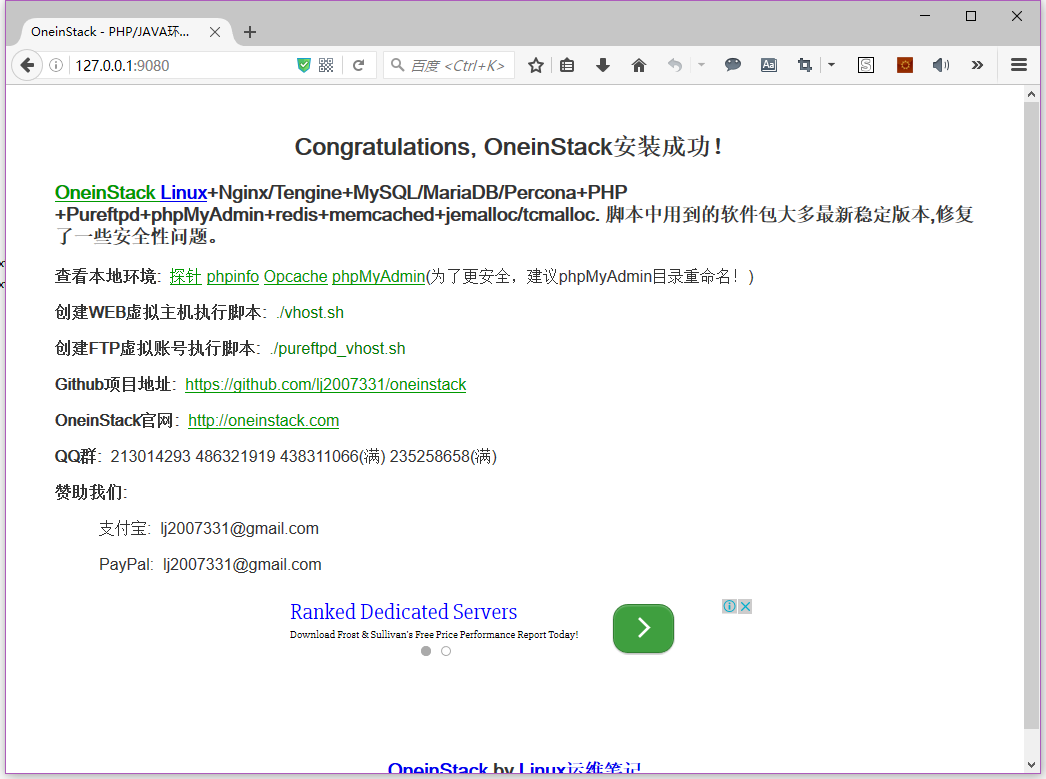The image size is (1046, 779).
Task: Click the scrollbar up arrow
Action: (x=1031, y=94)
